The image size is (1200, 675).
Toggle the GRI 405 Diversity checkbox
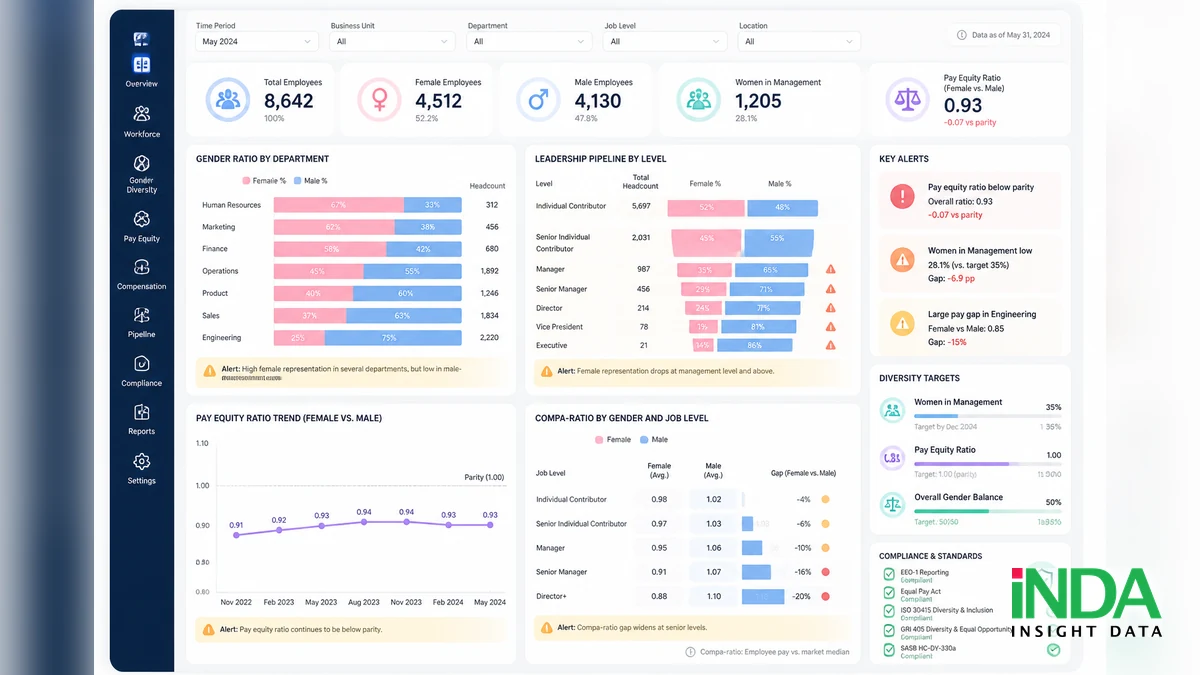coord(889,630)
